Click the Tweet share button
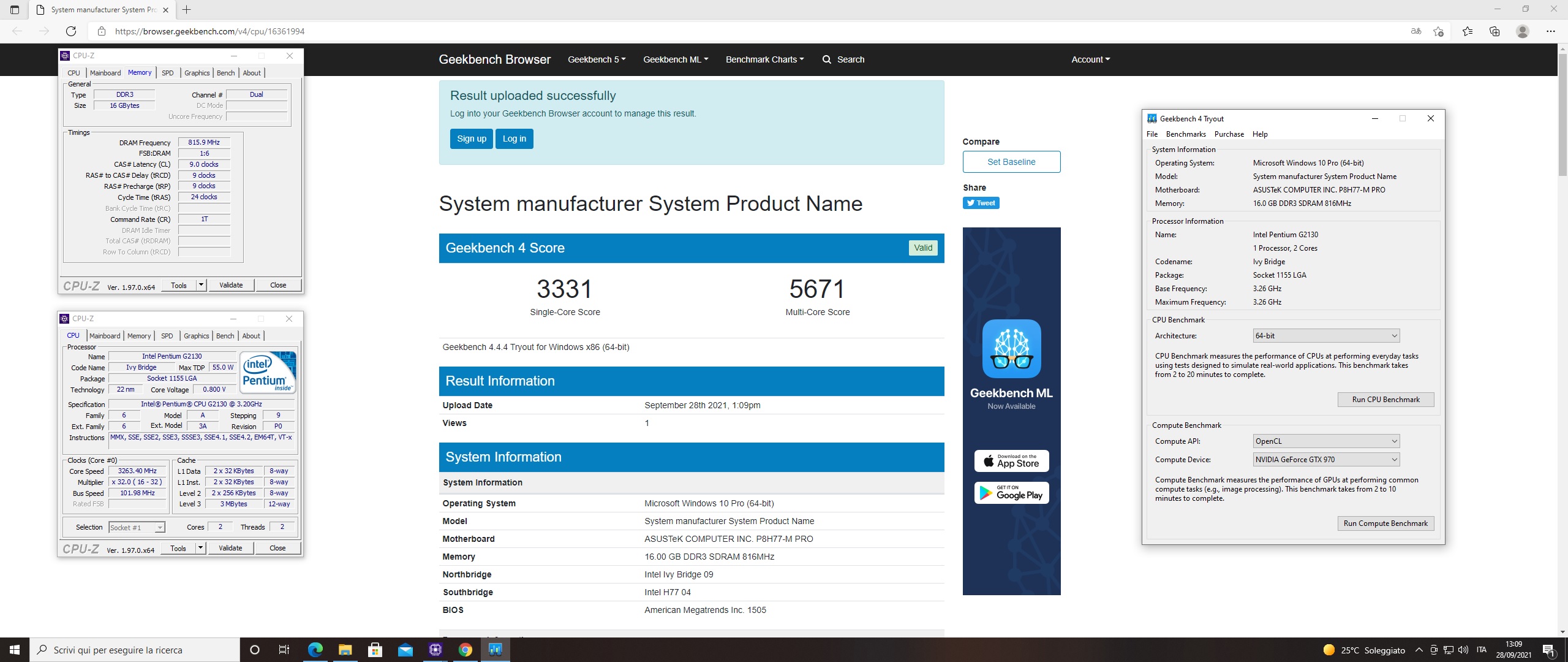 981,203
